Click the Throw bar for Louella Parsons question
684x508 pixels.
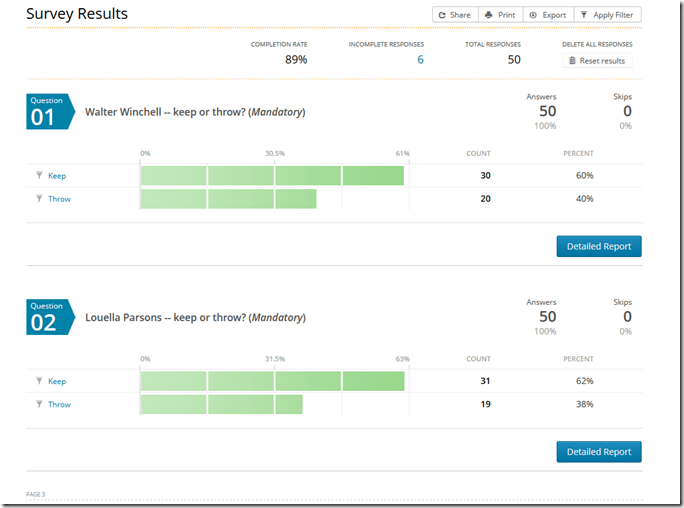click(221, 405)
